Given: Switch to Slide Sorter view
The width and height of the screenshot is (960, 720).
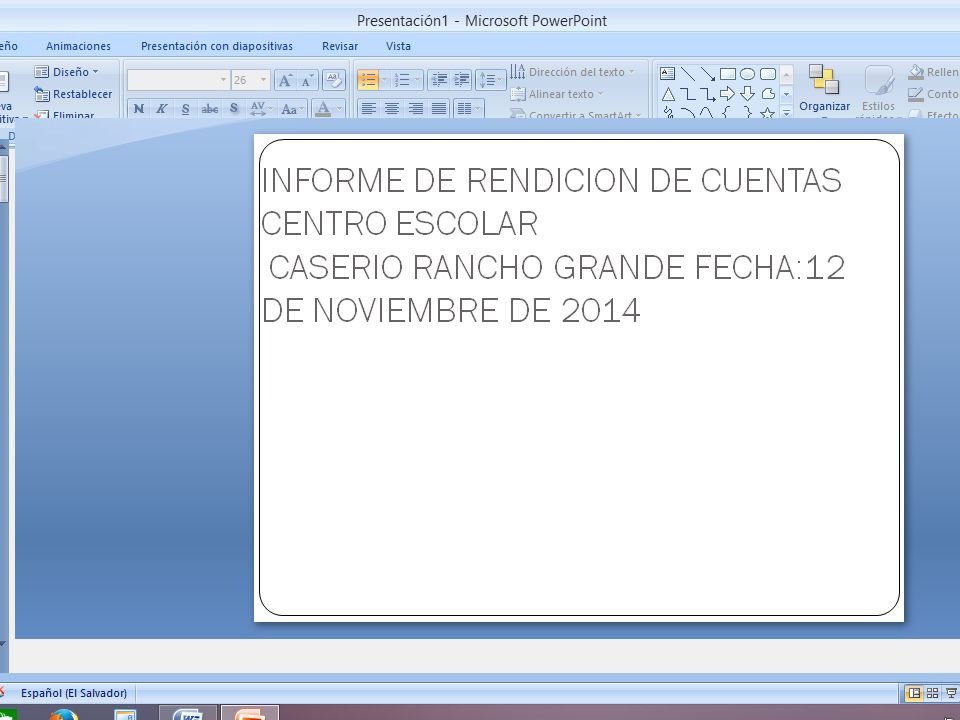Looking at the screenshot, I should pyautogui.click(x=932, y=693).
